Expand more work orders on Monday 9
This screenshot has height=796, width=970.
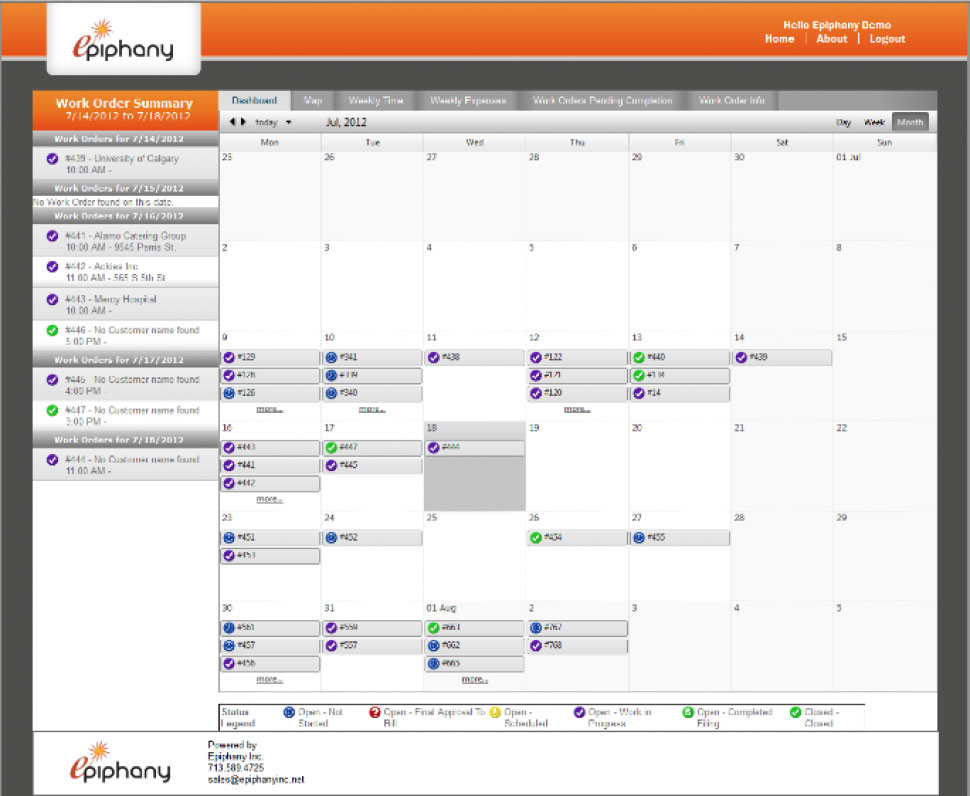[x=270, y=409]
